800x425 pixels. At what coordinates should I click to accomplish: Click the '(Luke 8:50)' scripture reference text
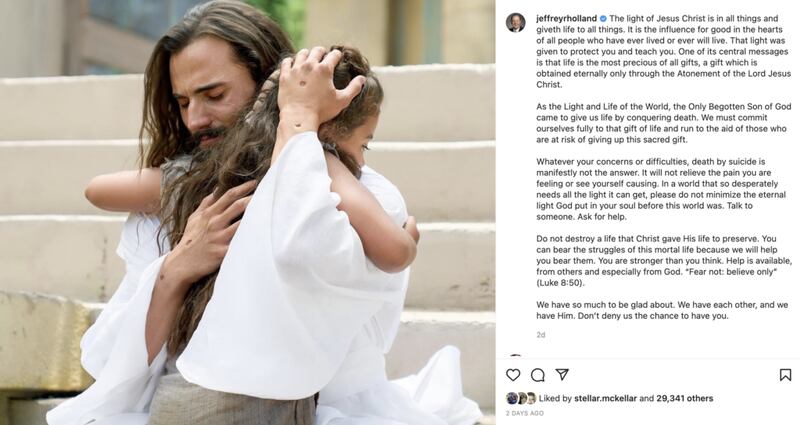pyautogui.click(x=561, y=283)
